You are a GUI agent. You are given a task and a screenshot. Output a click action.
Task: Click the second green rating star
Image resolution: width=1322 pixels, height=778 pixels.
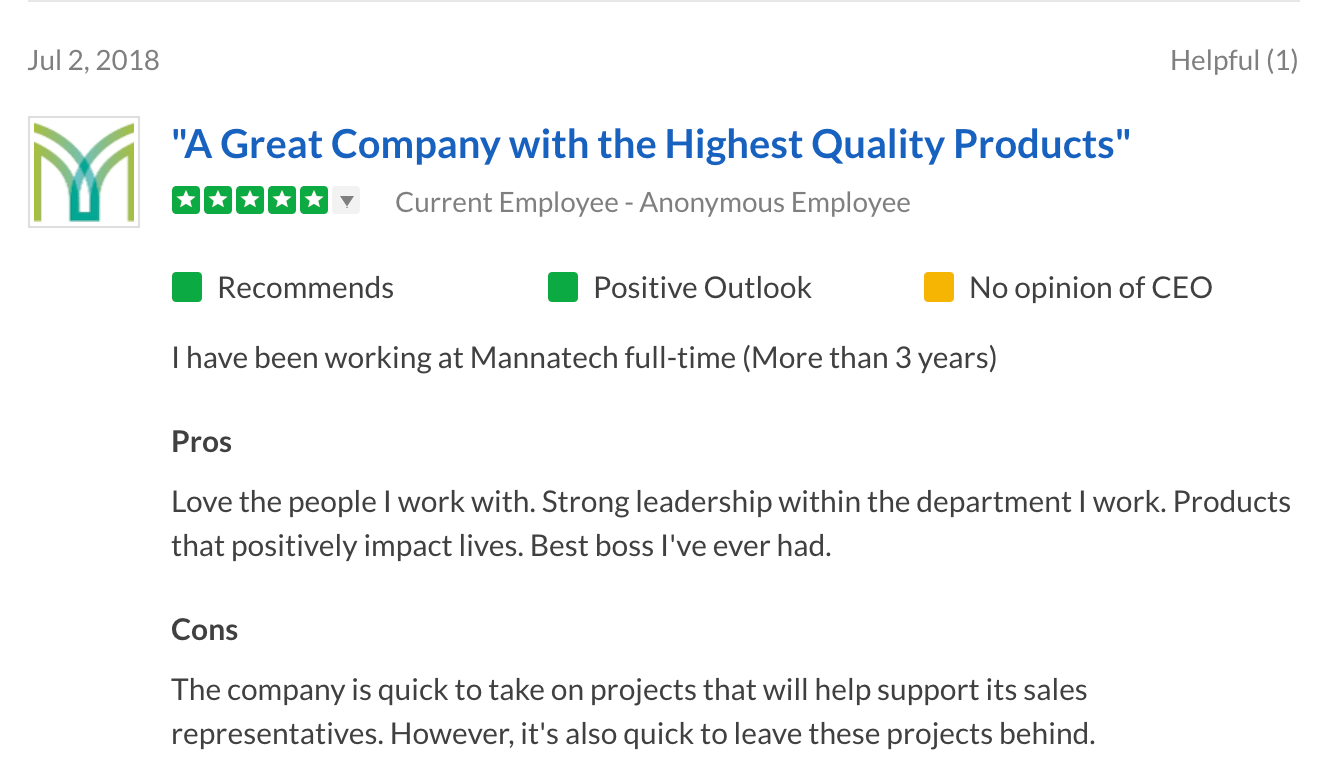(218, 201)
